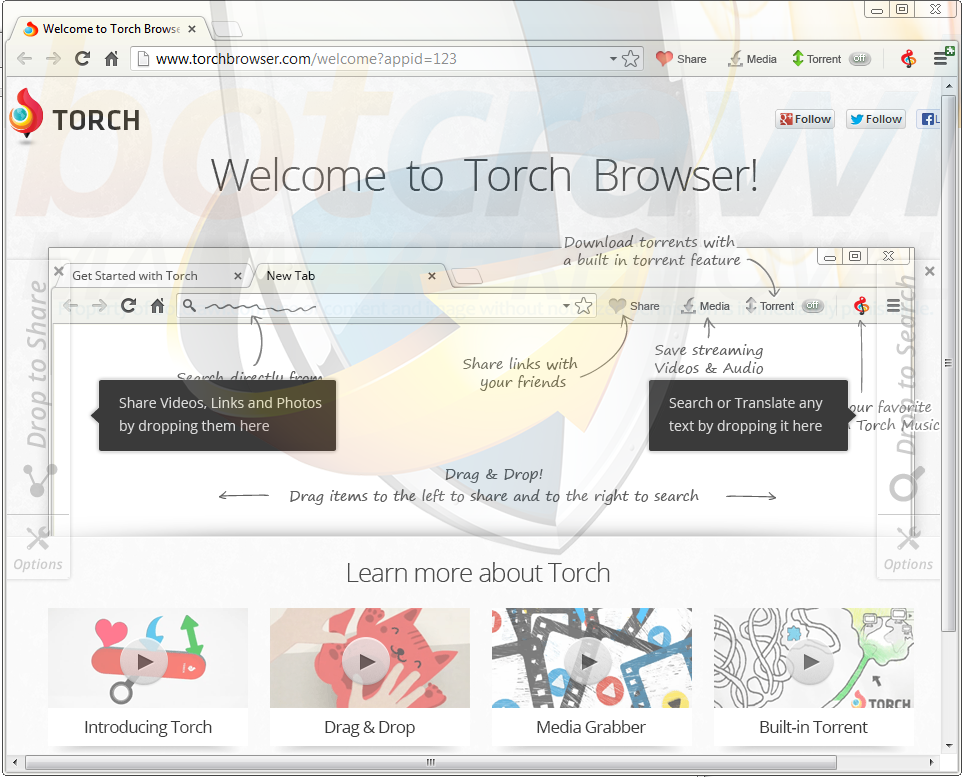Screen dimensions: 962x777
Task: Open Options in the left share panel
Action: coord(38,549)
